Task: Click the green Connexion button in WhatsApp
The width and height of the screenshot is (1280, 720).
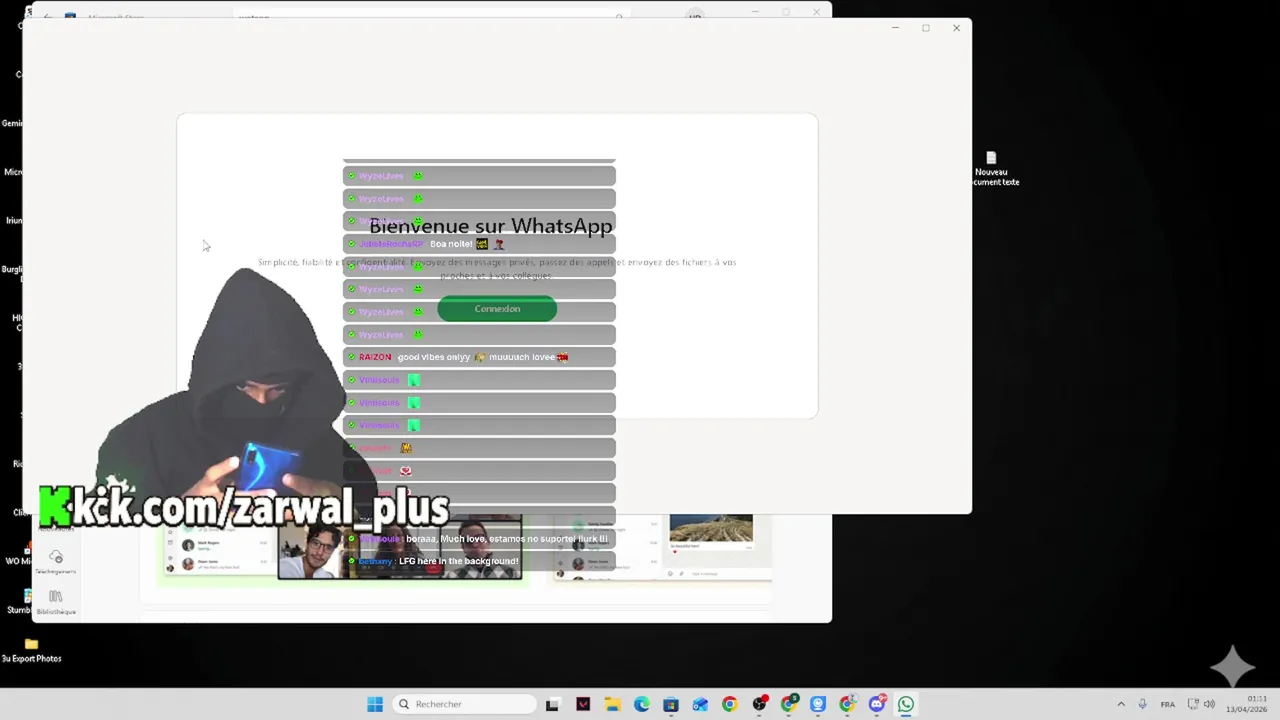Action: pos(497,309)
